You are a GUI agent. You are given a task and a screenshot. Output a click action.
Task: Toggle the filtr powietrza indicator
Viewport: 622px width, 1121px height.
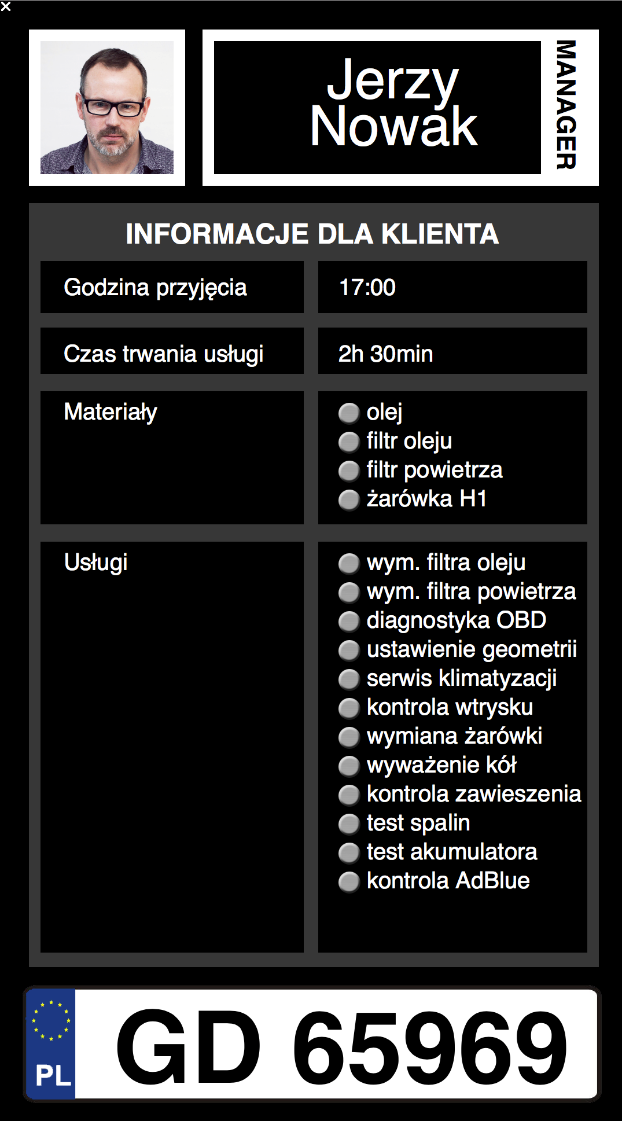[348, 470]
